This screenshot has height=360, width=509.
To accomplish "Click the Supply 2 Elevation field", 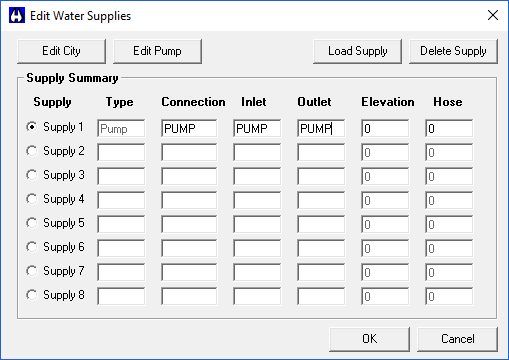I will coord(385,152).
